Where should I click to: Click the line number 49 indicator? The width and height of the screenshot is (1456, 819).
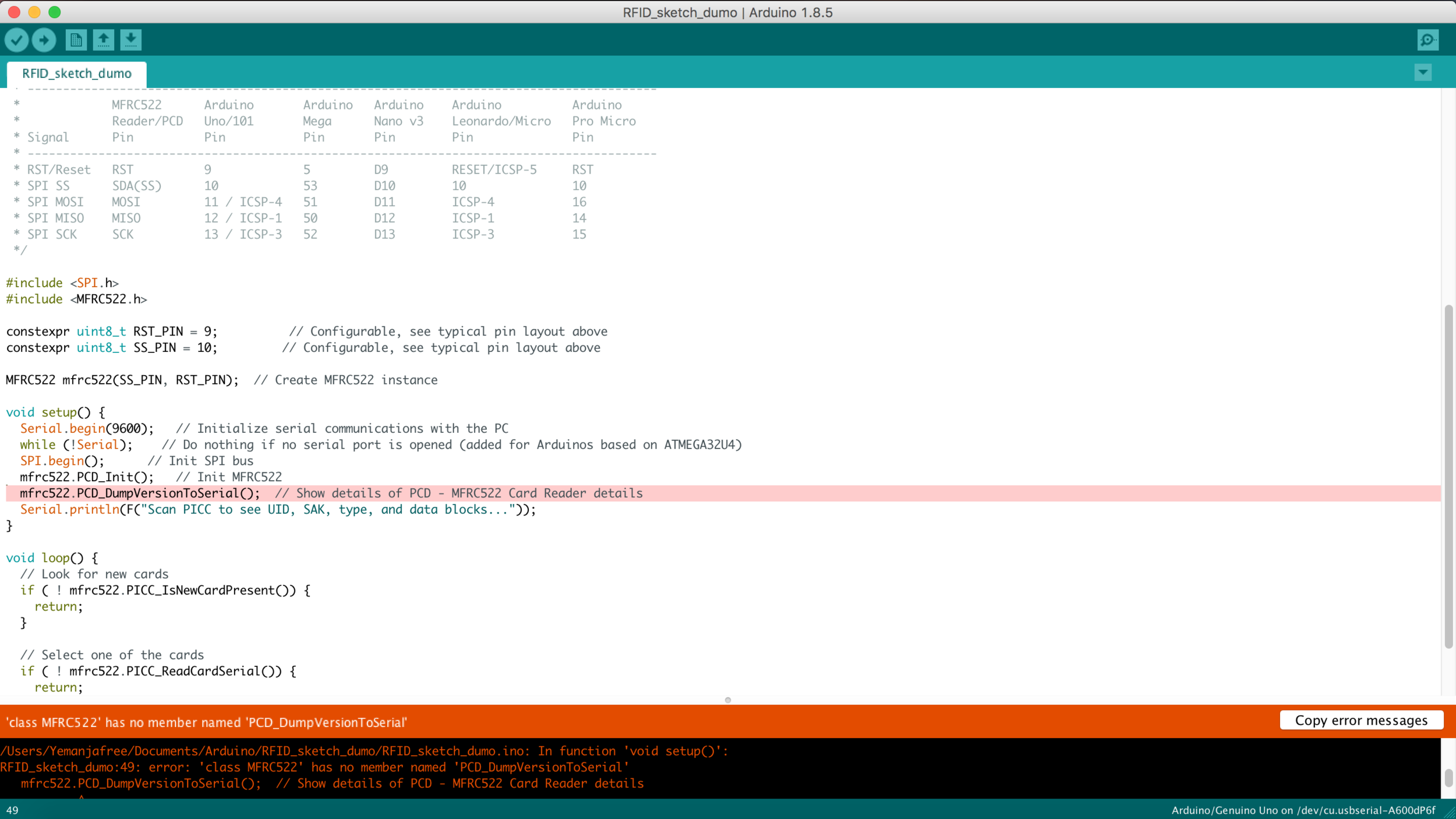pyautogui.click(x=12, y=810)
